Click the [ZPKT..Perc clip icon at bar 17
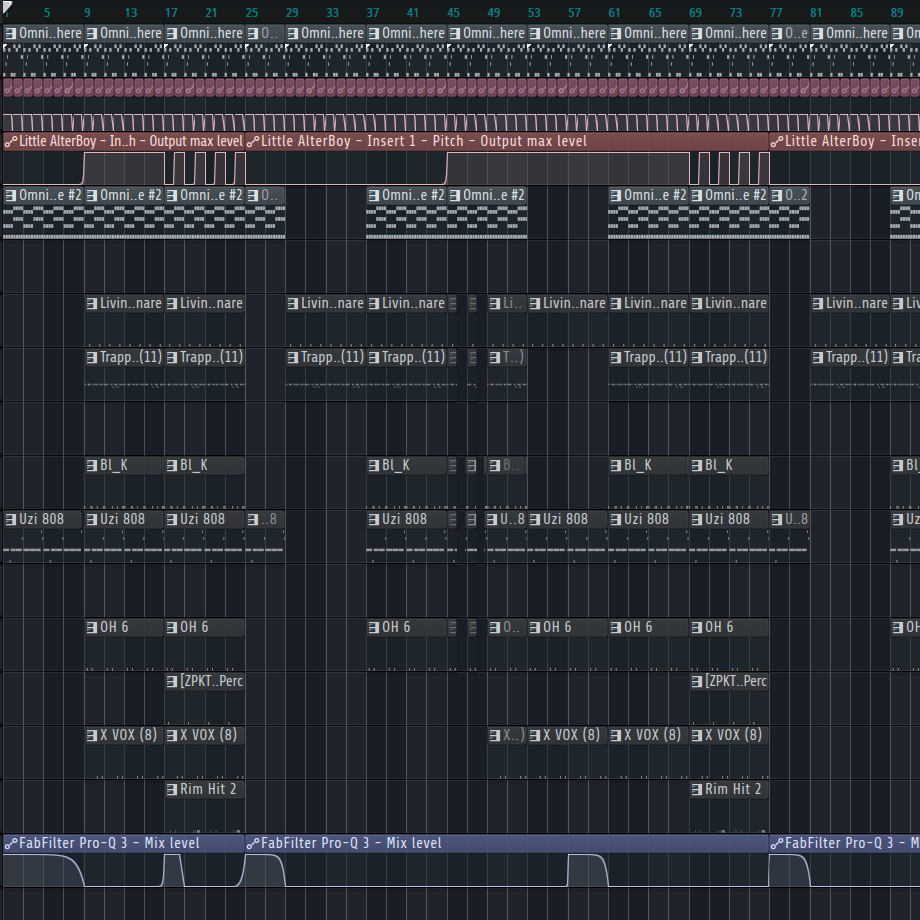 (172, 681)
